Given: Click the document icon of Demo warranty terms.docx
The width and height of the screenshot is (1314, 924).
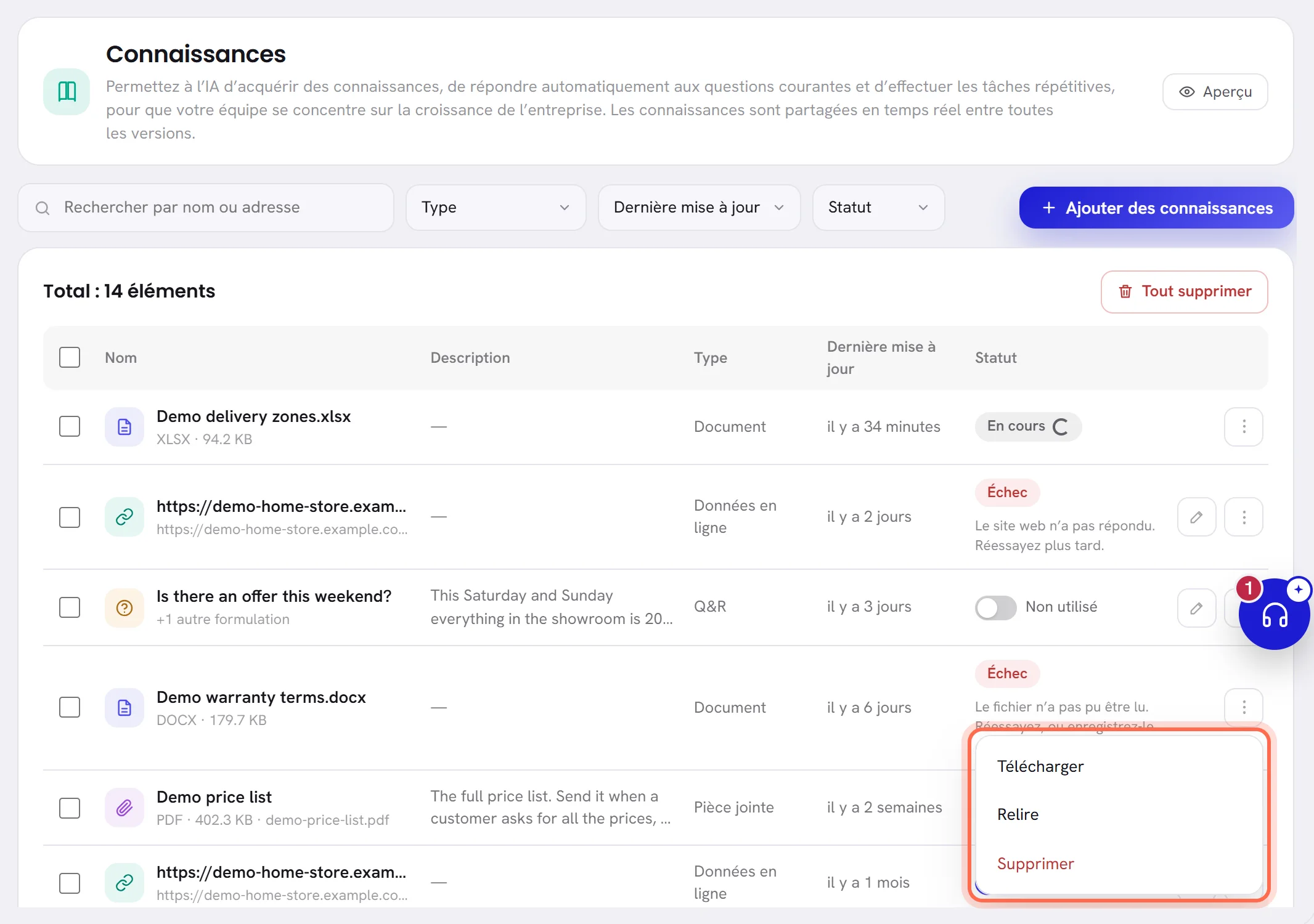Looking at the screenshot, I should coord(124,707).
